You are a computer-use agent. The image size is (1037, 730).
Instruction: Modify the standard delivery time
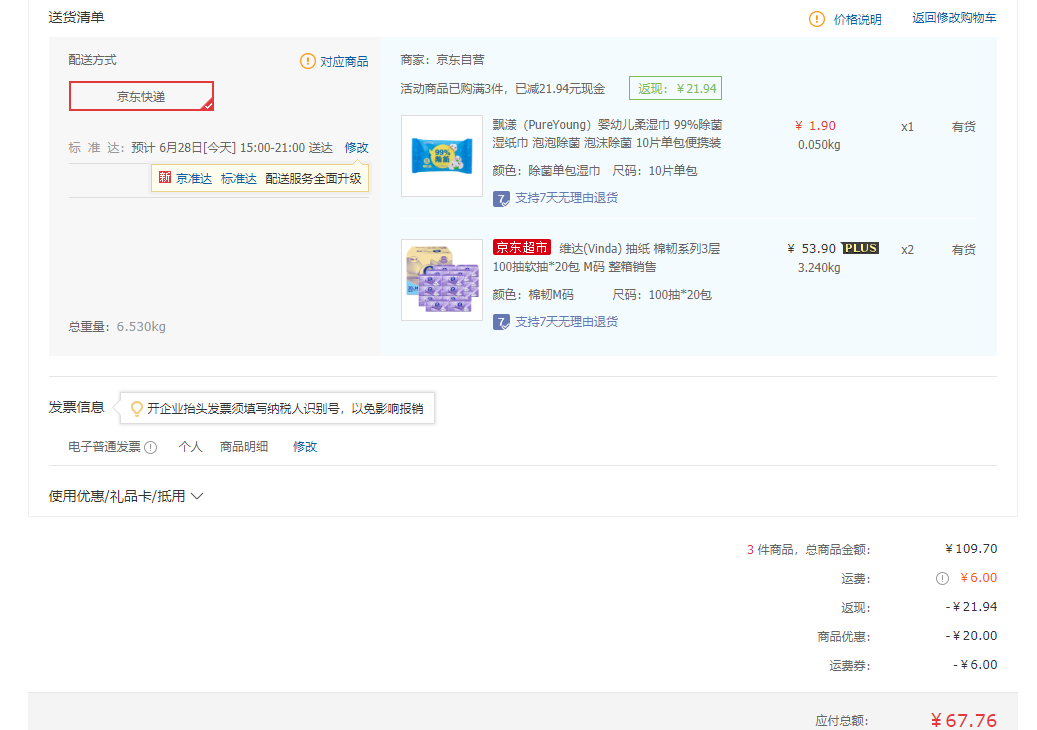356,147
